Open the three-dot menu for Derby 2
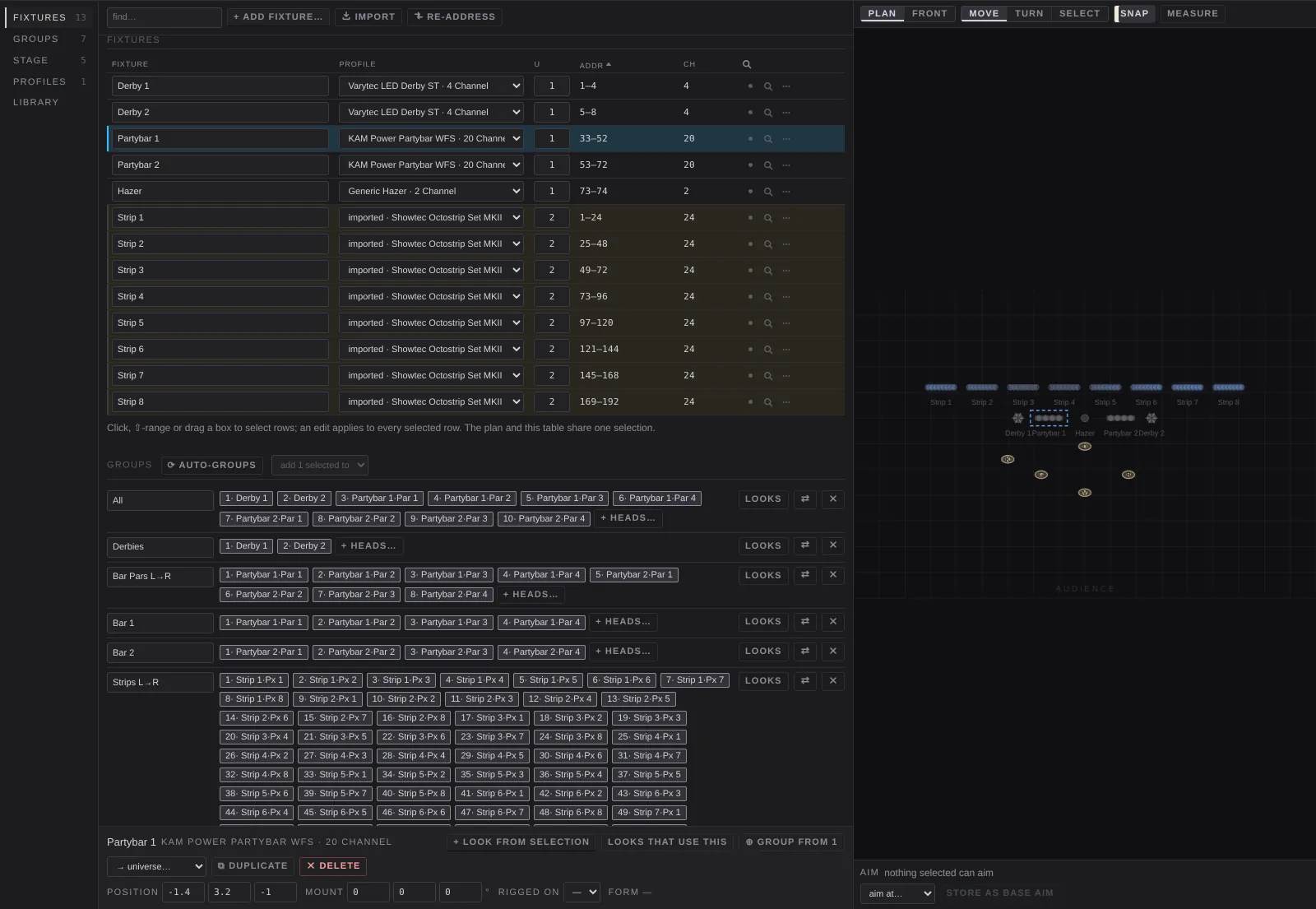This screenshot has width=1316, height=909. click(786, 113)
